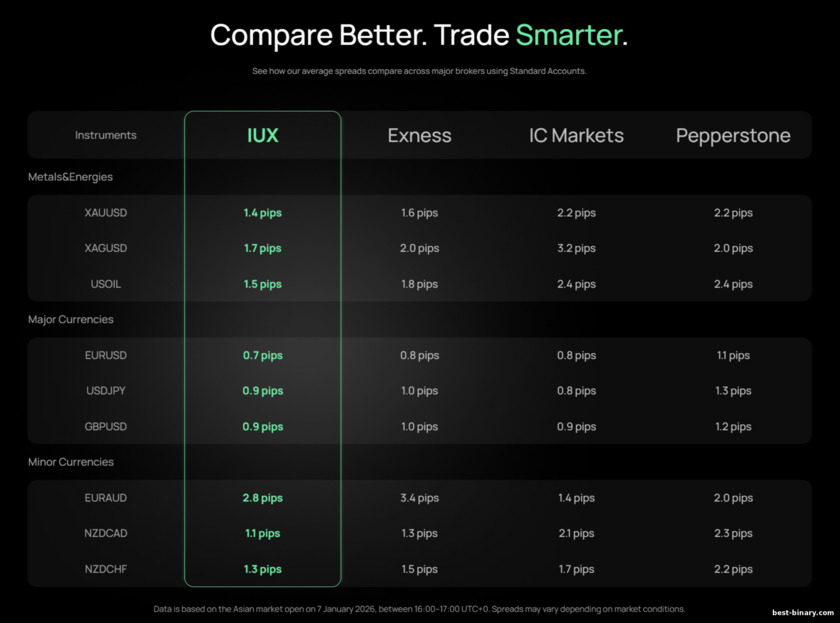840x623 pixels.
Task: Click the Metals&Energies section label
Action: coord(70,177)
